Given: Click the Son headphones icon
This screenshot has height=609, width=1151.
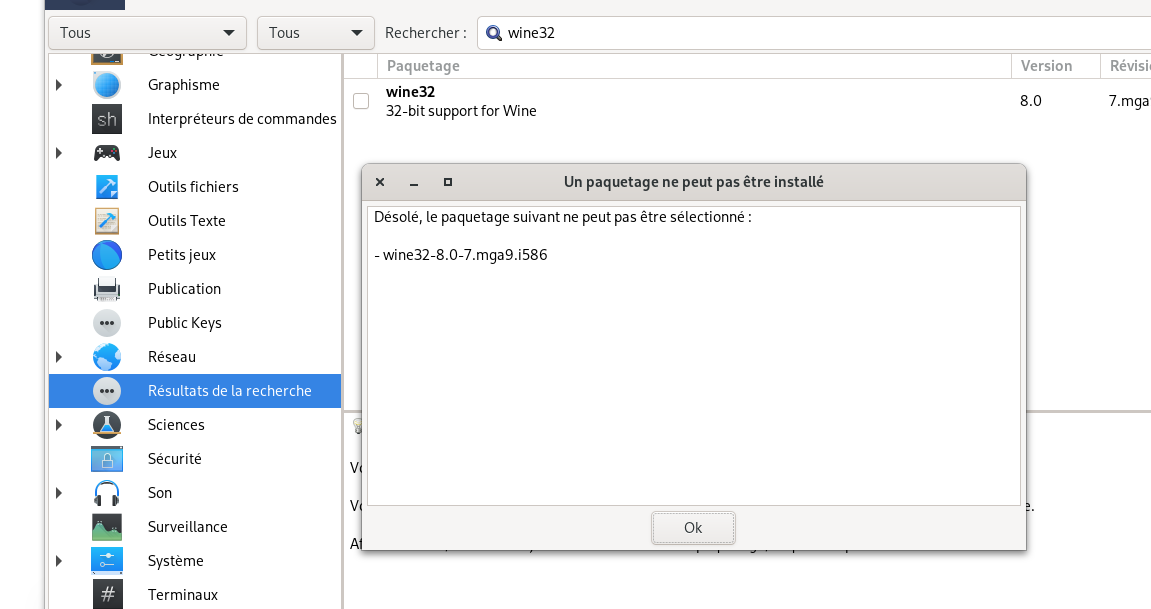Looking at the screenshot, I should click(106, 493).
